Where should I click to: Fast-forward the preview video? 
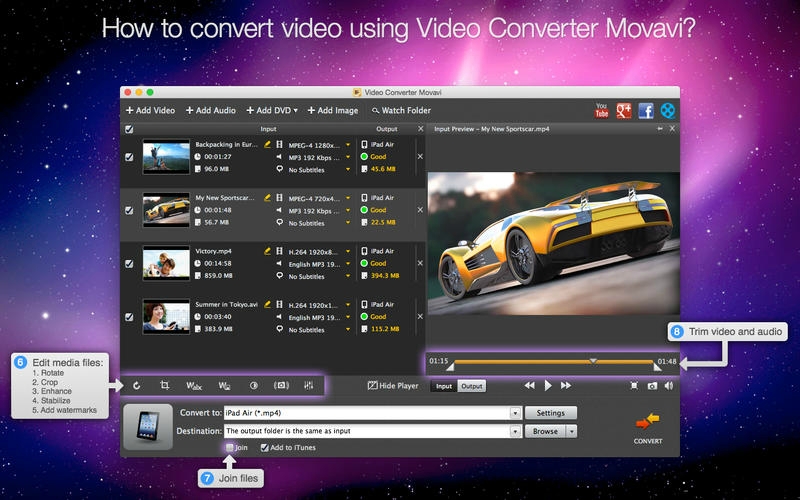click(x=566, y=386)
